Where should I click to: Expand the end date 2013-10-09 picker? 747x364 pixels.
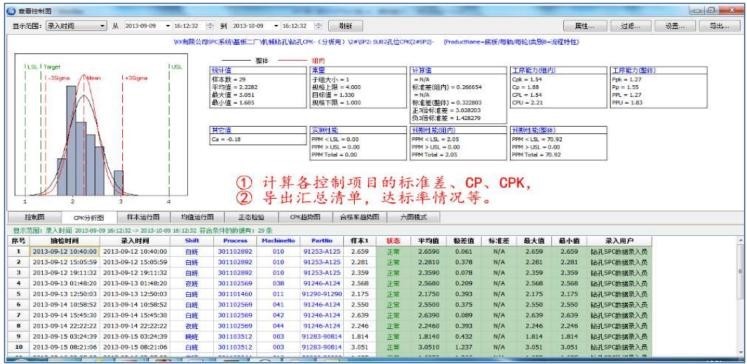coord(276,26)
